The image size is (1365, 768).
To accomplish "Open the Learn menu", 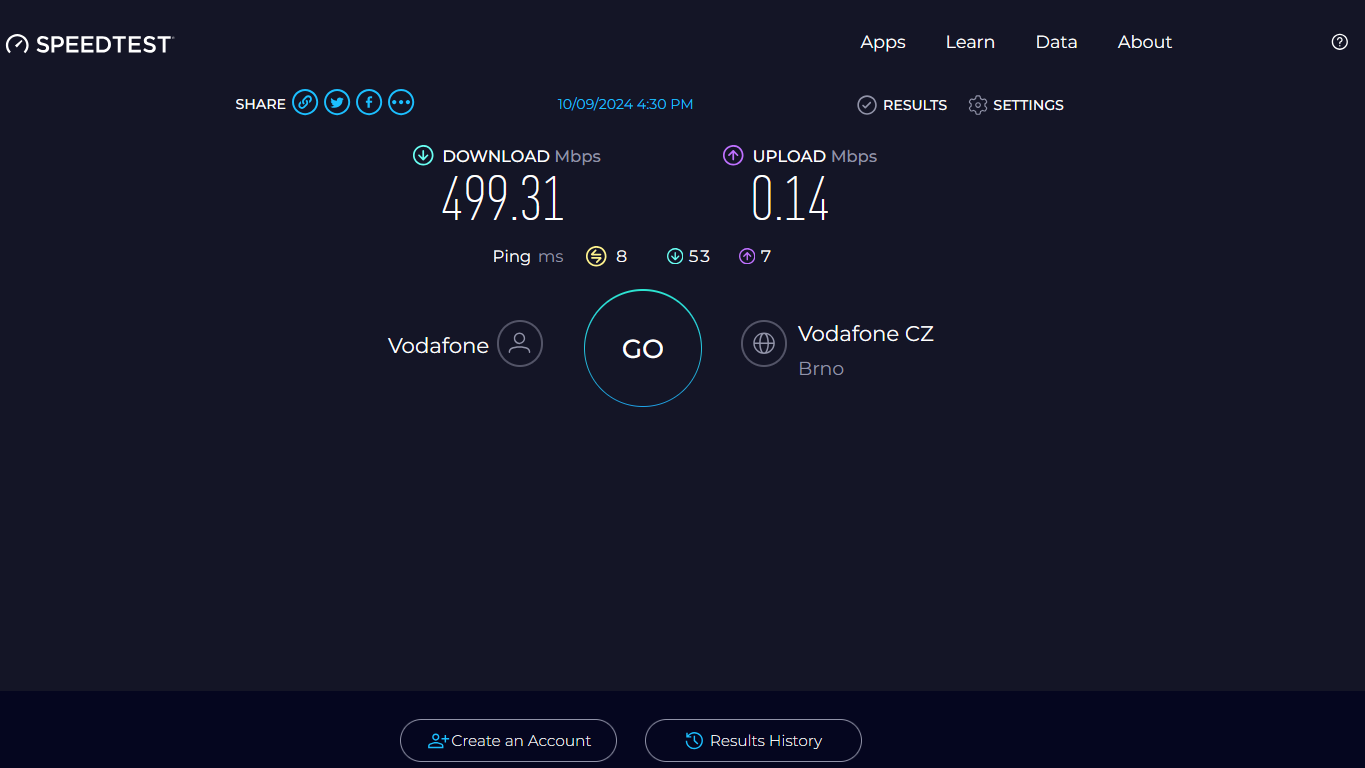I will [970, 42].
